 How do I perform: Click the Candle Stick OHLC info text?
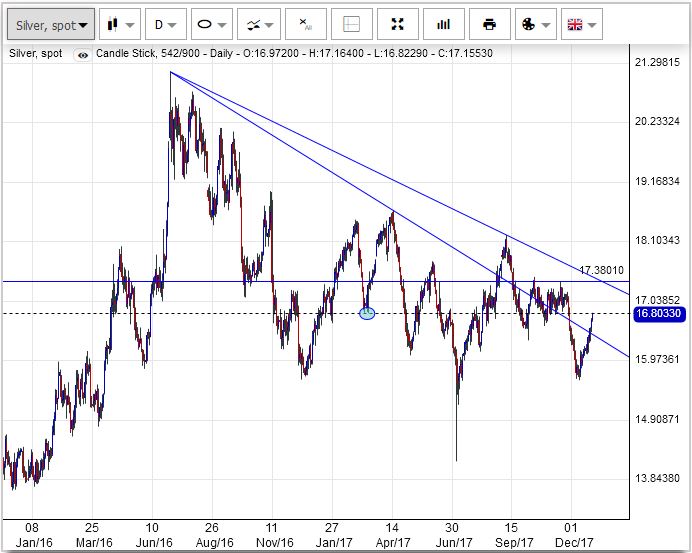point(294,54)
